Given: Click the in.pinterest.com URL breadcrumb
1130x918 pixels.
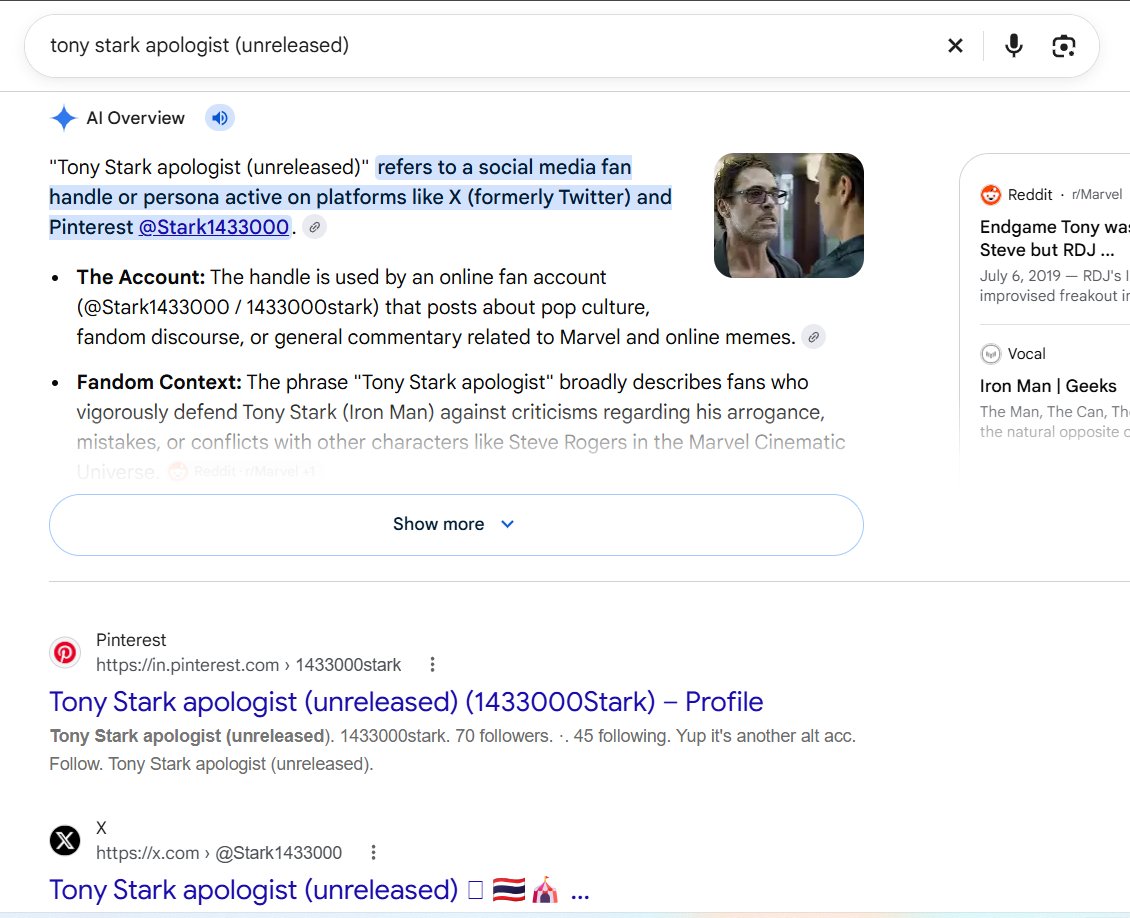Looking at the screenshot, I should [249, 665].
